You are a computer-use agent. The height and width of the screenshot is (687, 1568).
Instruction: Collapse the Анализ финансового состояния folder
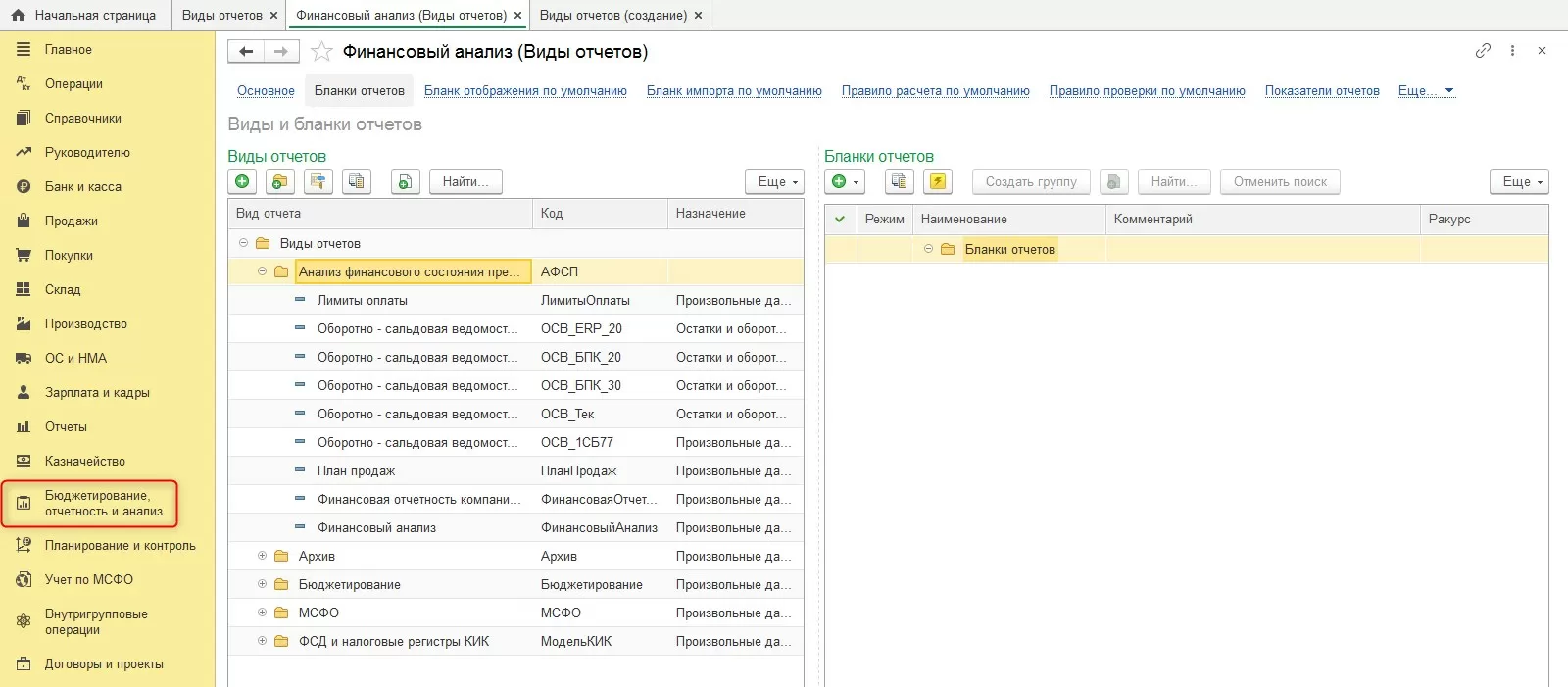pyautogui.click(x=262, y=271)
